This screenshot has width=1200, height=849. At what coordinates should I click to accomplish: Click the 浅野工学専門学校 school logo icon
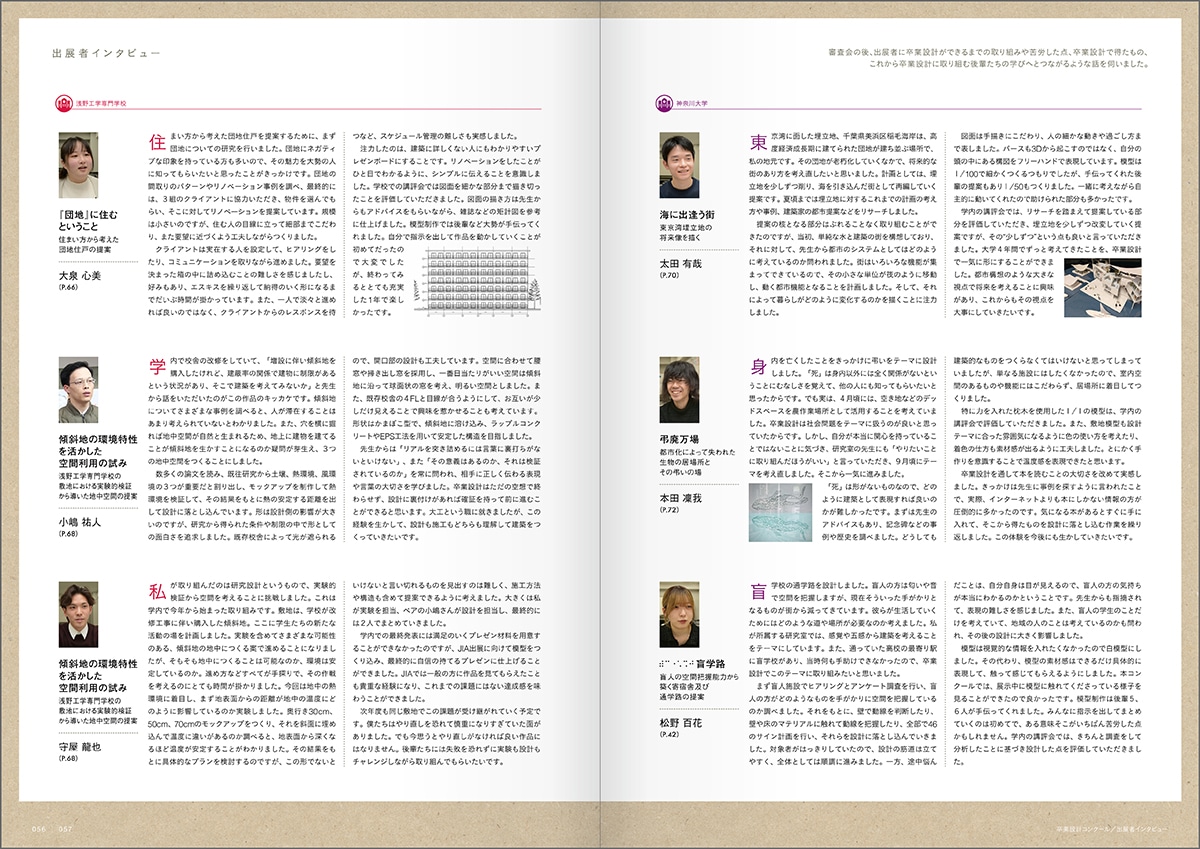pyautogui.click(x=65, y=102)
